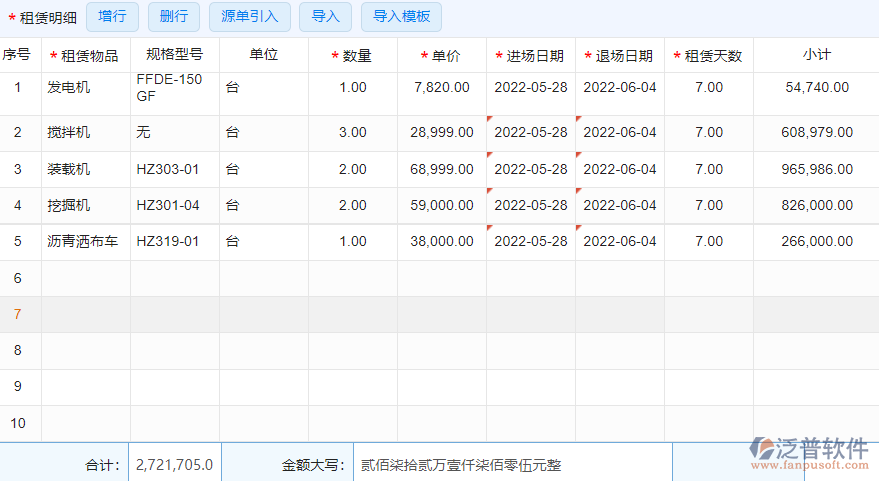Screen dimensions: 879x481
Task: Select the 无 specification cell of 搅拌机
Action: [174, 133]
